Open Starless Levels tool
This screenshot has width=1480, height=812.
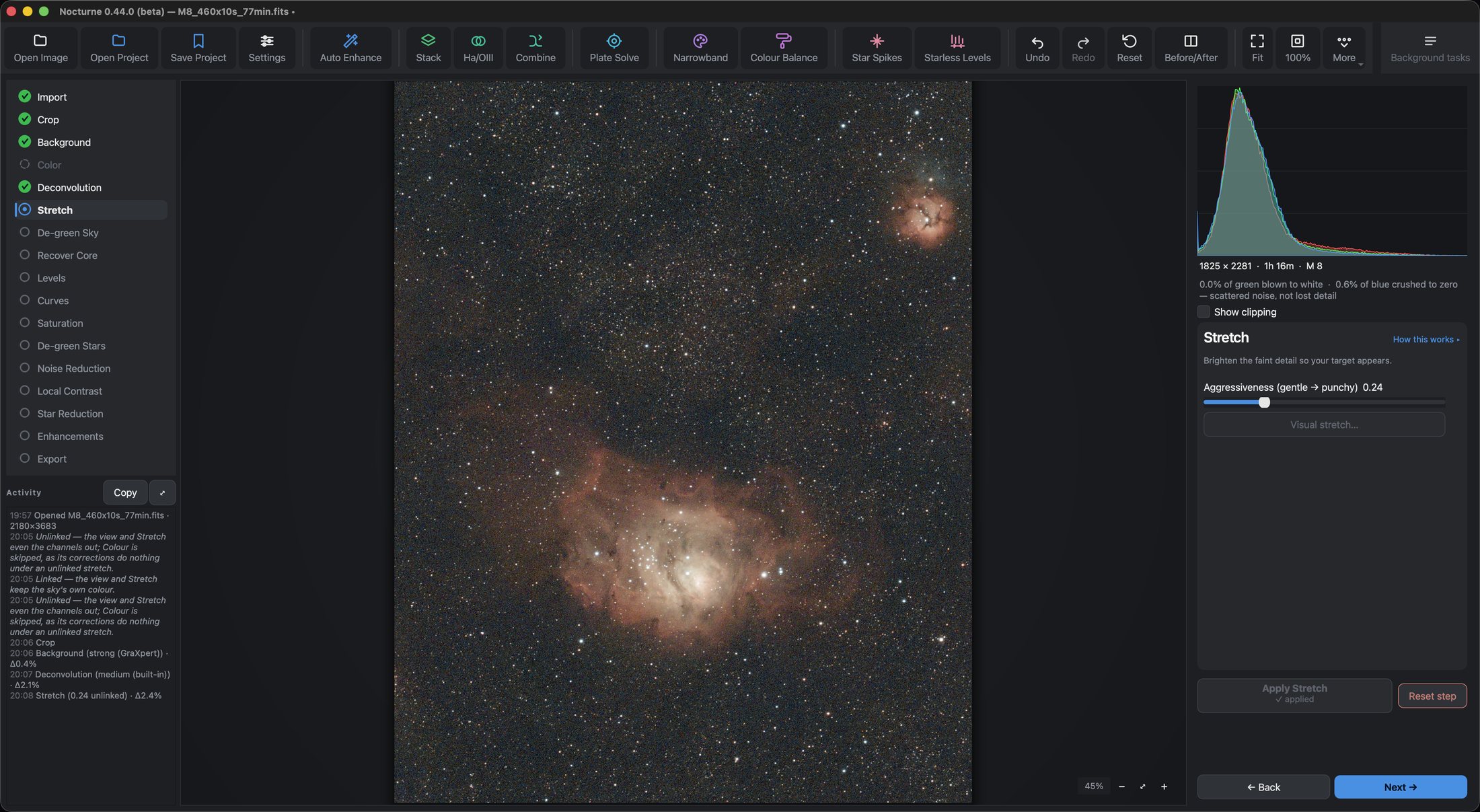(x=957, y=48)
